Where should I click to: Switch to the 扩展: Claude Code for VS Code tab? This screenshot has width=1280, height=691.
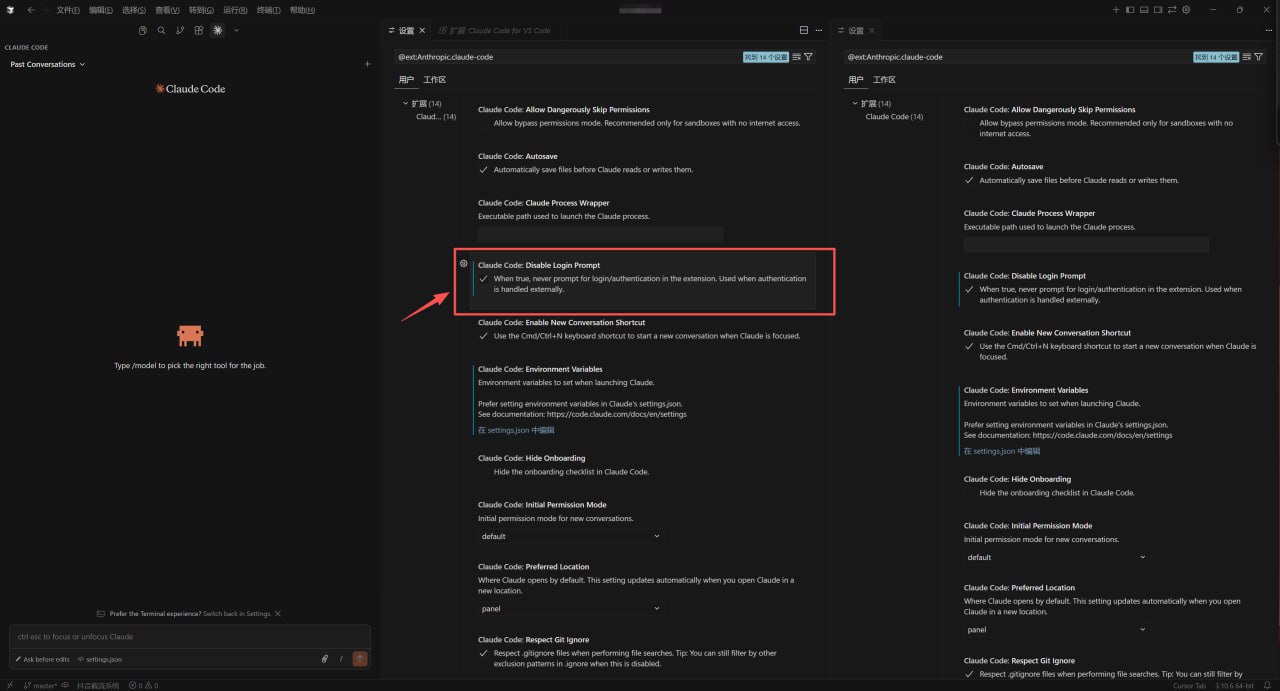click(x=496, y=30)
